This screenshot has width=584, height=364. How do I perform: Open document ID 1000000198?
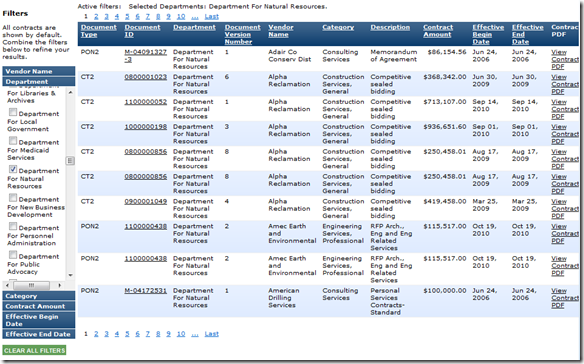click(x=146, y=127)
